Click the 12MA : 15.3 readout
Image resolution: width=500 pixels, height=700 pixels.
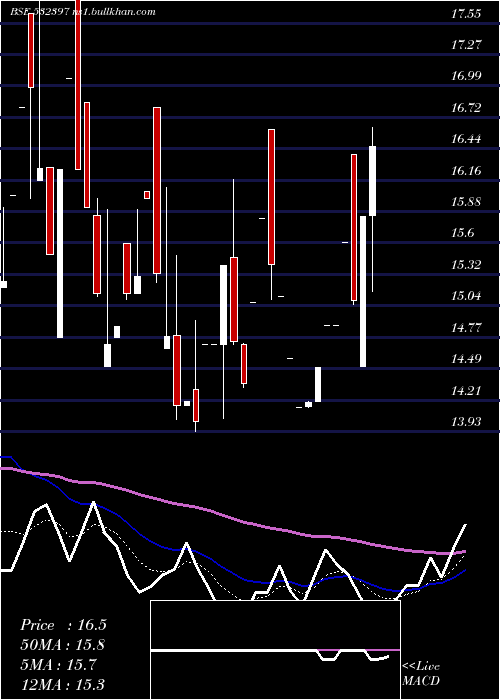[x=62, y=685]
